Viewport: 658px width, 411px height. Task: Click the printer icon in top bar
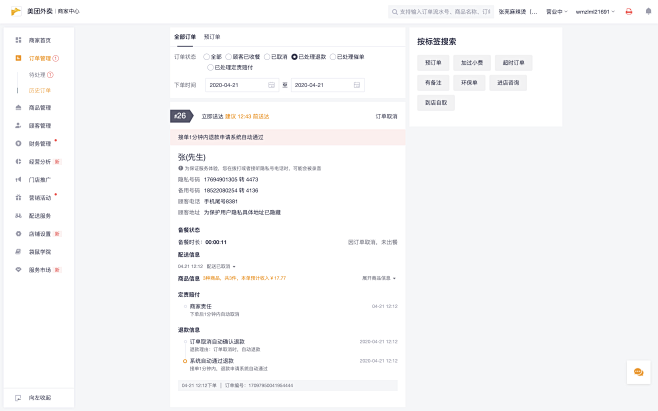click(x=628, y=12)
